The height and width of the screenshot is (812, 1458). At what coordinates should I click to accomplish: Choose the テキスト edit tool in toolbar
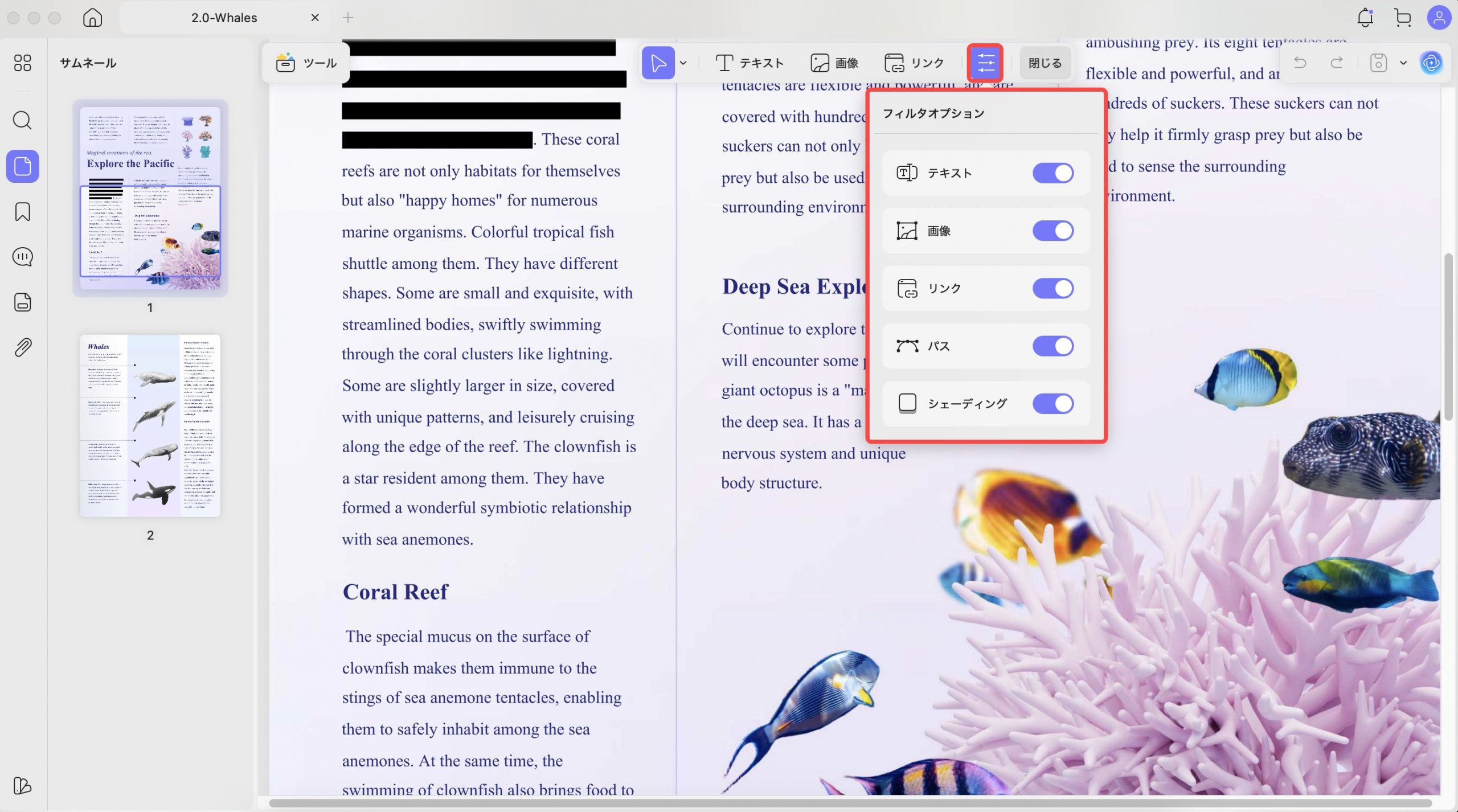point(750,63)
